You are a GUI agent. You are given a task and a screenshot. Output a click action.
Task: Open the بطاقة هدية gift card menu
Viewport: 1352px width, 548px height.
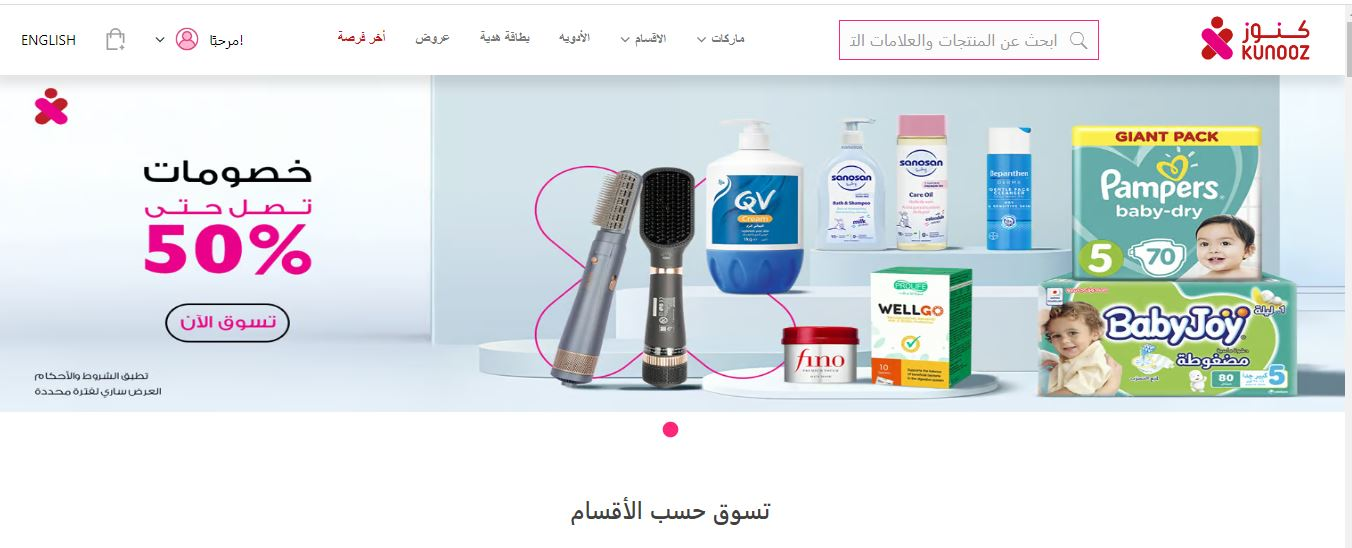click(x=505, y=38)
